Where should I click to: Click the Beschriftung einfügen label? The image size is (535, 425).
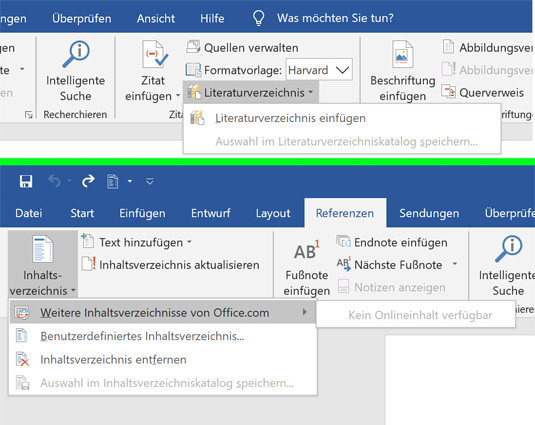(403, 88)
